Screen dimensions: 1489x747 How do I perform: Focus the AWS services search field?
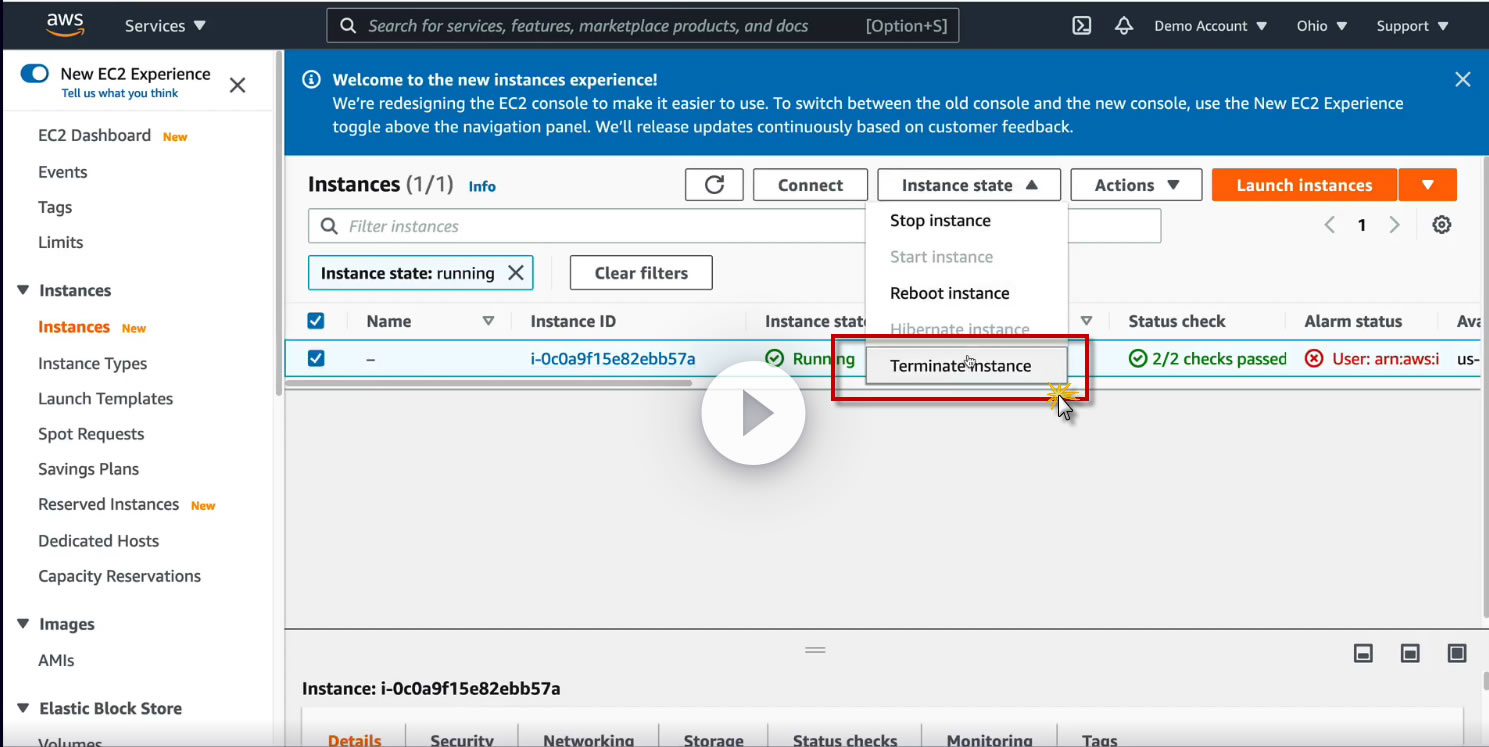(642, 26)
